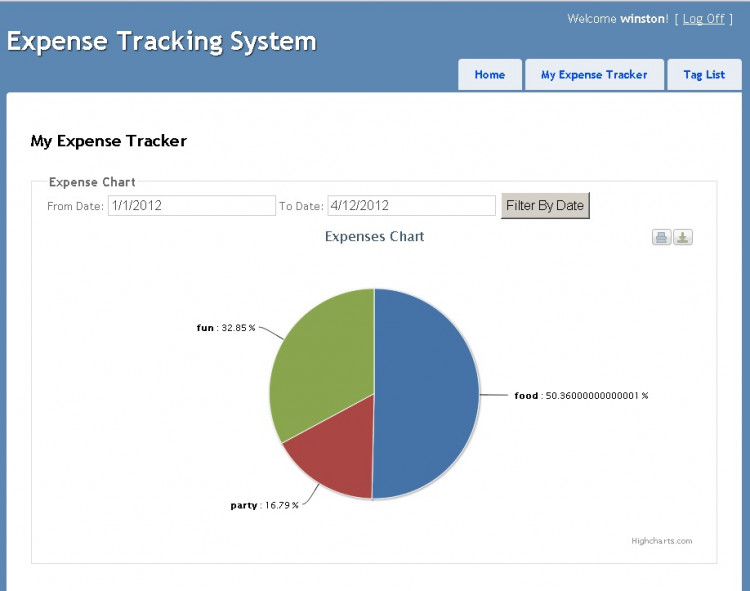Focus the From Date input field
The width and height of the screenshot is (750, 591).
click(x=191, y=205)
